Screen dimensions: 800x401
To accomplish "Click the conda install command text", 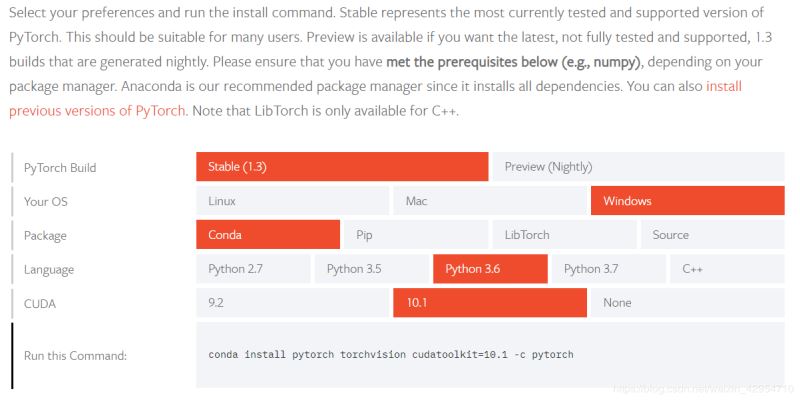I will pyautogui.click(x=391, y=355).
